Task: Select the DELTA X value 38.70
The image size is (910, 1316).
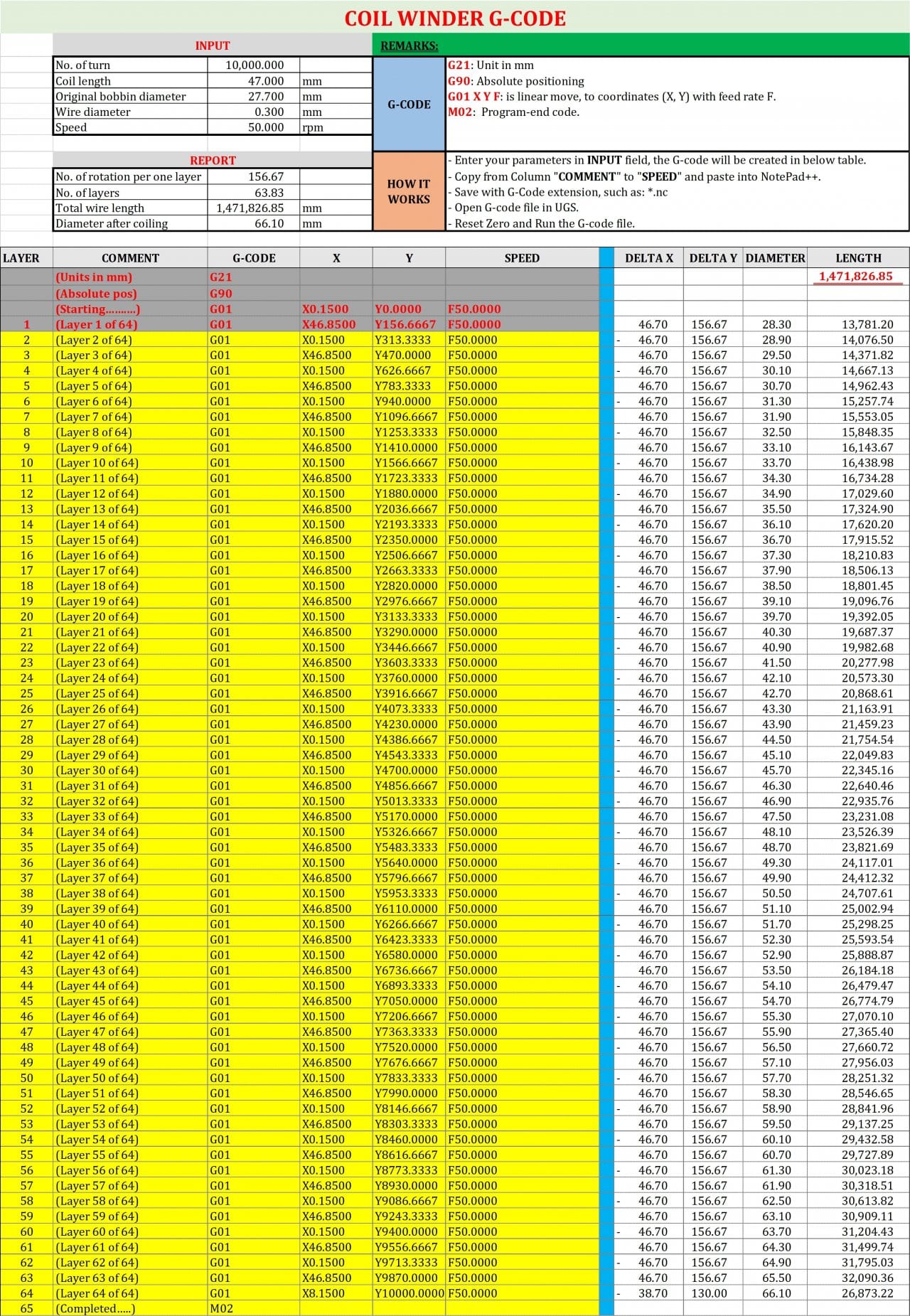Action: (648, 1293)
